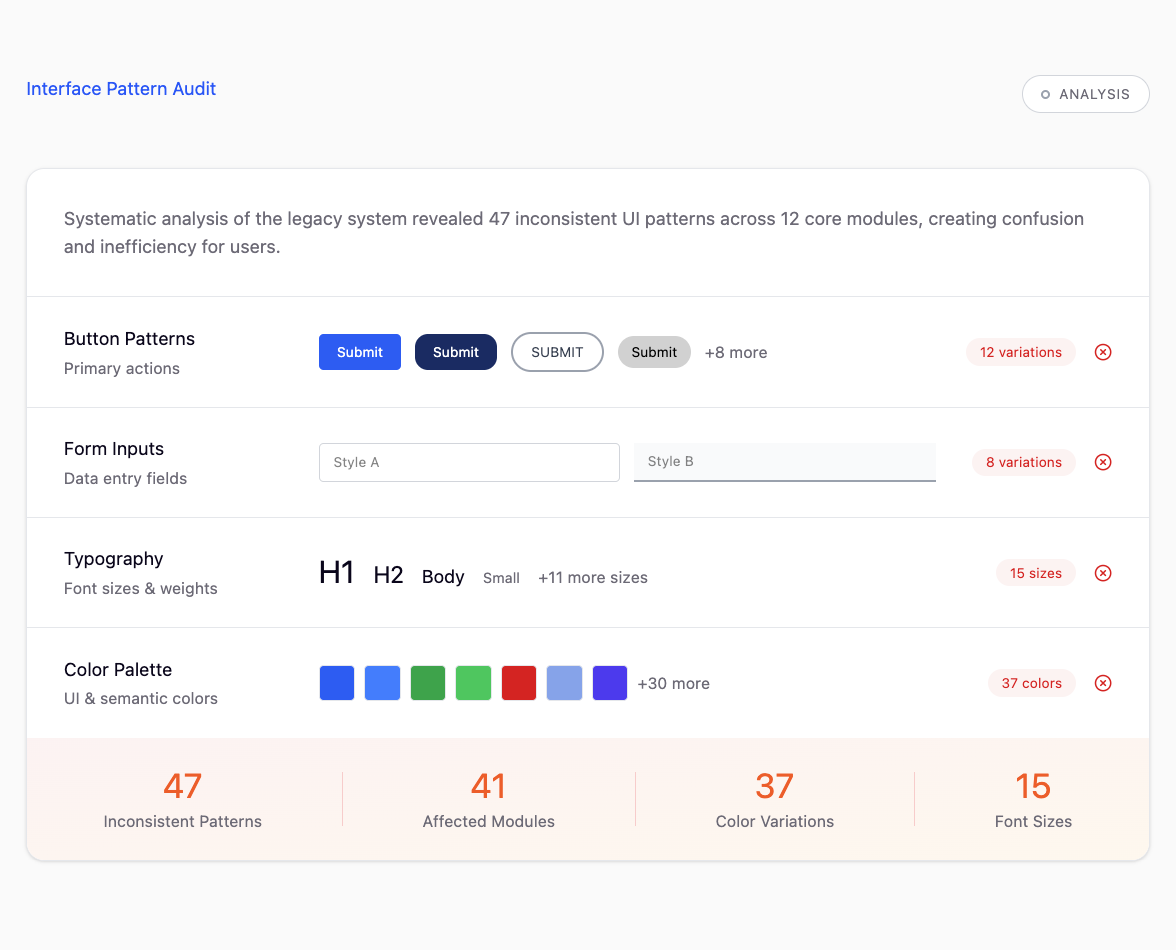
Task: Click the Style B underlined input field
Action: point(784,462)
